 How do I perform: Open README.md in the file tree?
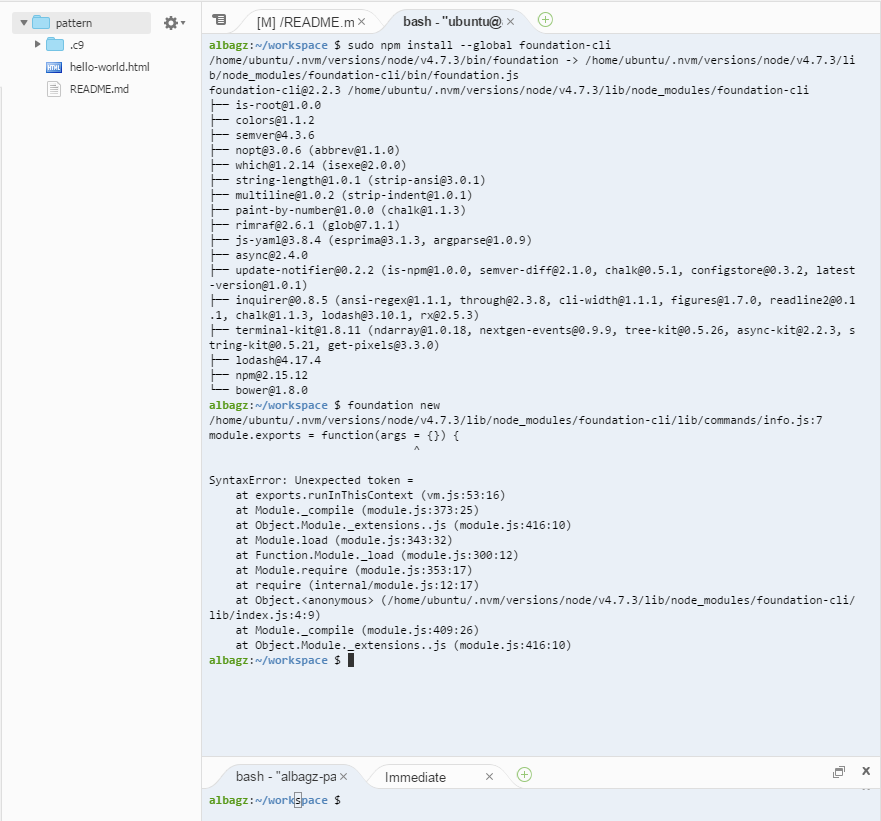[x=99, y=89]
